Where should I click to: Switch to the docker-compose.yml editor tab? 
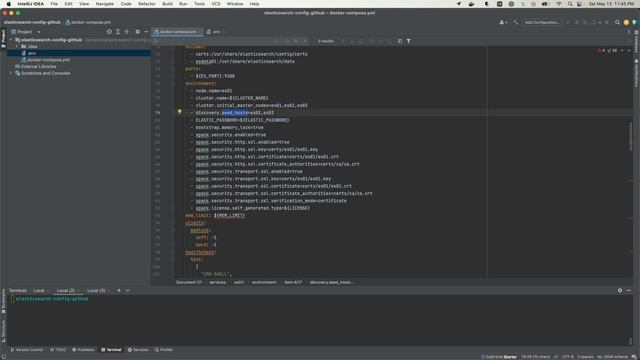(177, 31)
